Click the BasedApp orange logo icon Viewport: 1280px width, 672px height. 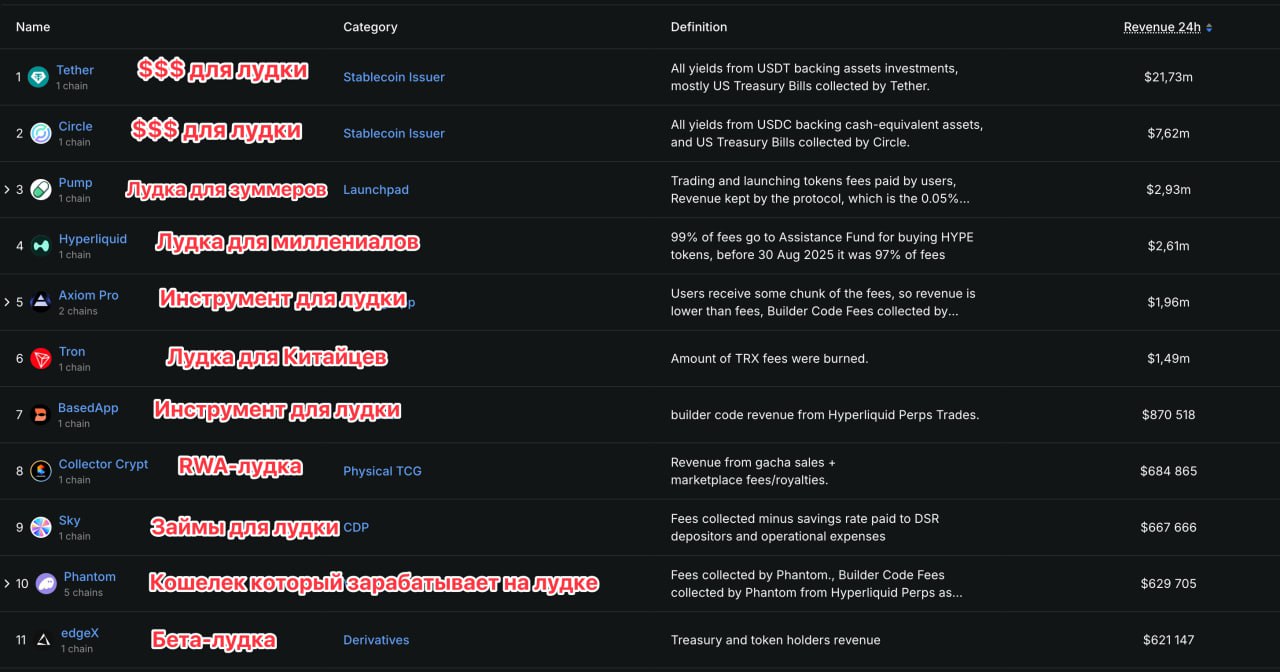pos(40,415)
